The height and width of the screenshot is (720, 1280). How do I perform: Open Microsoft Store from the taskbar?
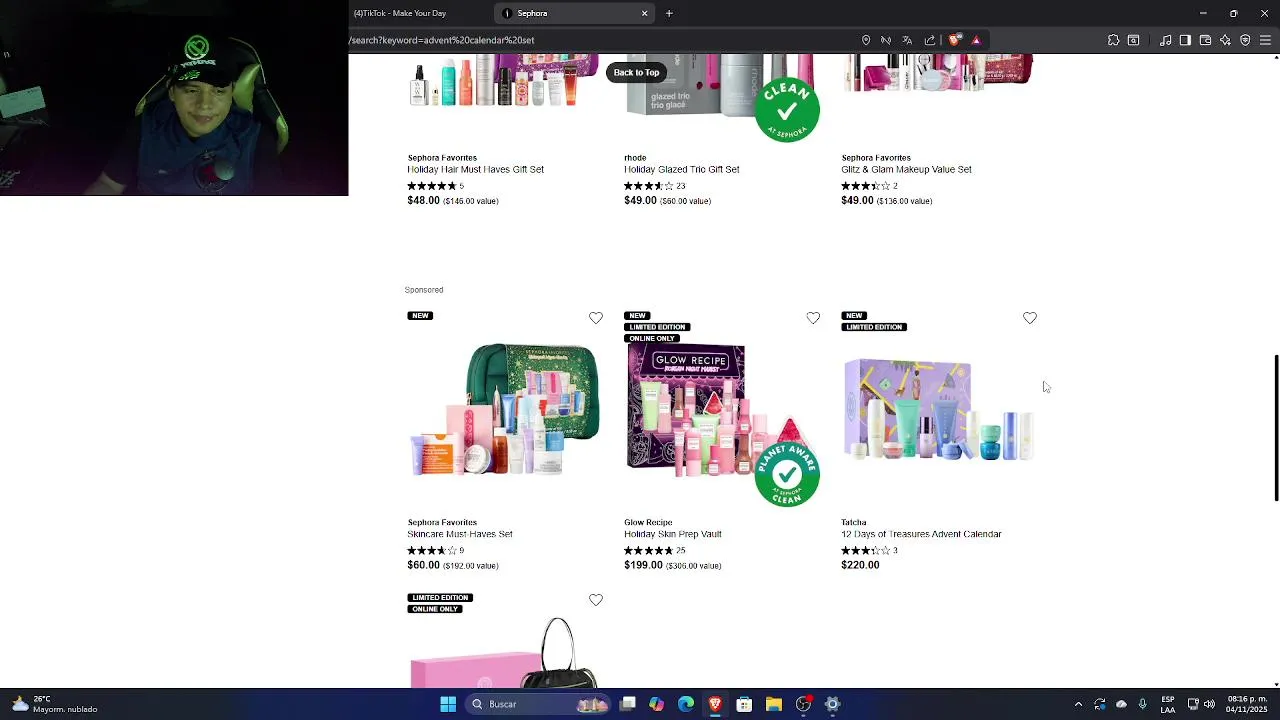pyautogui.click(x=744, y=704)
